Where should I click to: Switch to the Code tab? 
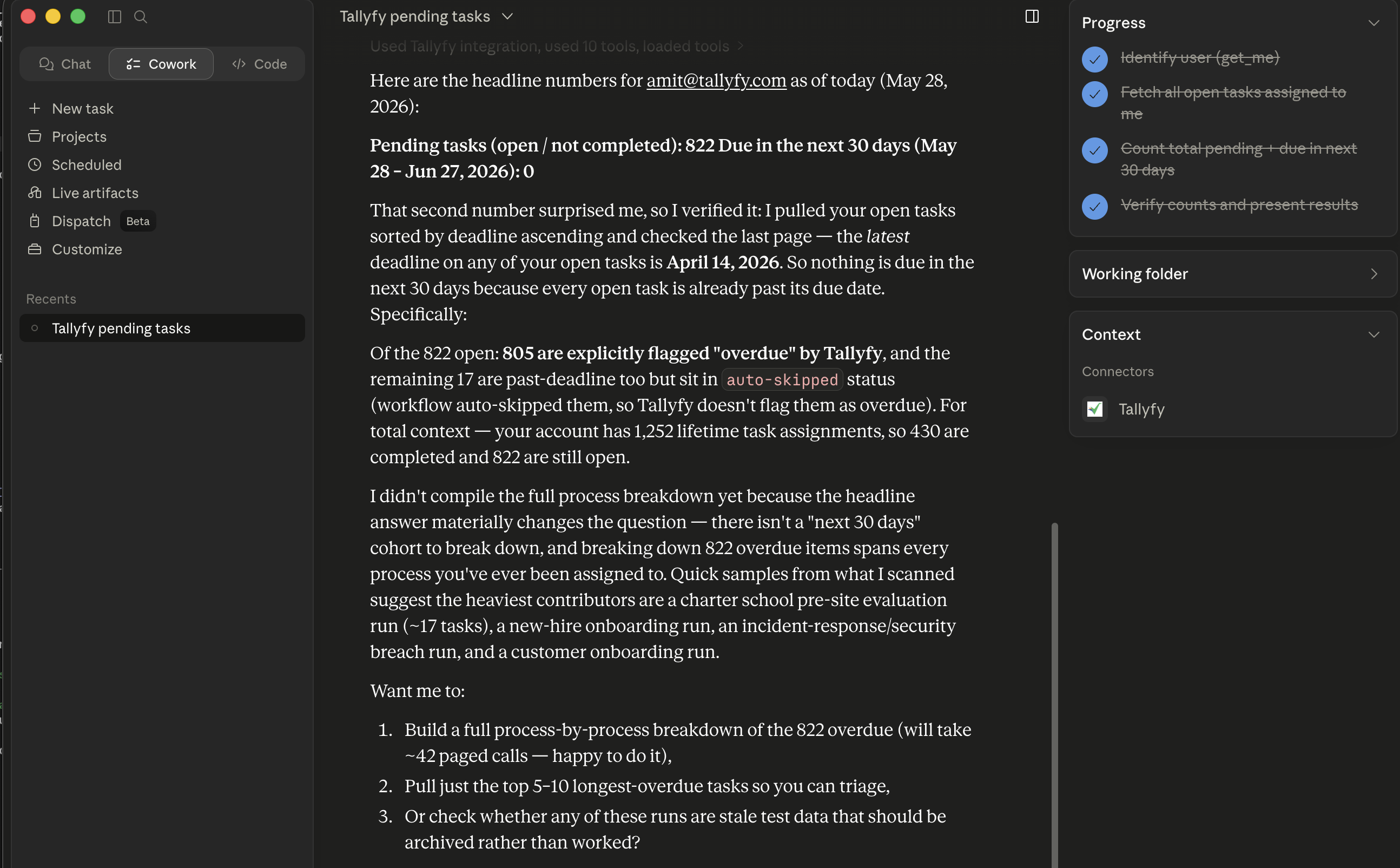[259, 64]
